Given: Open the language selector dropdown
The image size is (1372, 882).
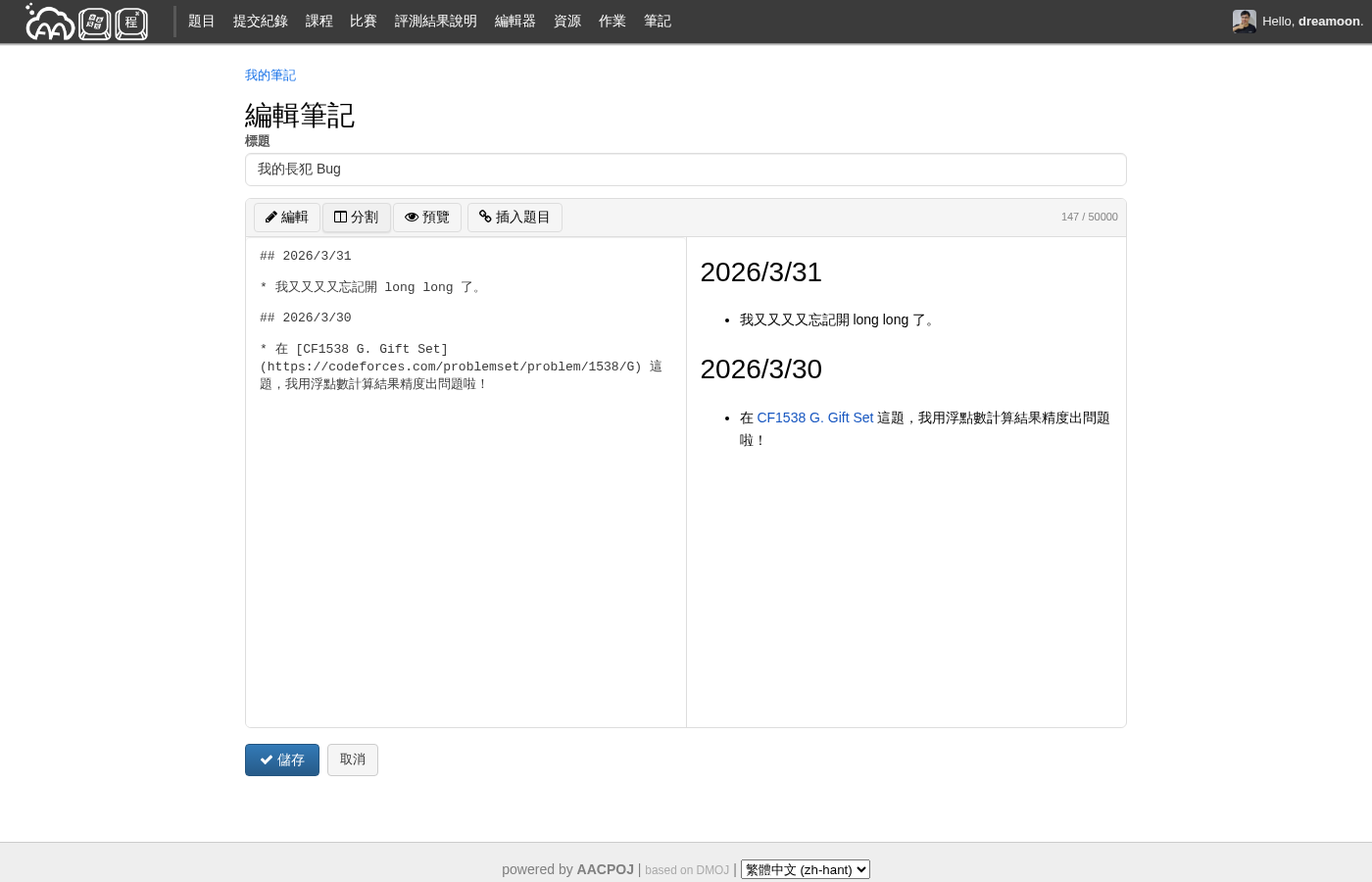Looking at the screenshot, I should [x=805, y=869].
